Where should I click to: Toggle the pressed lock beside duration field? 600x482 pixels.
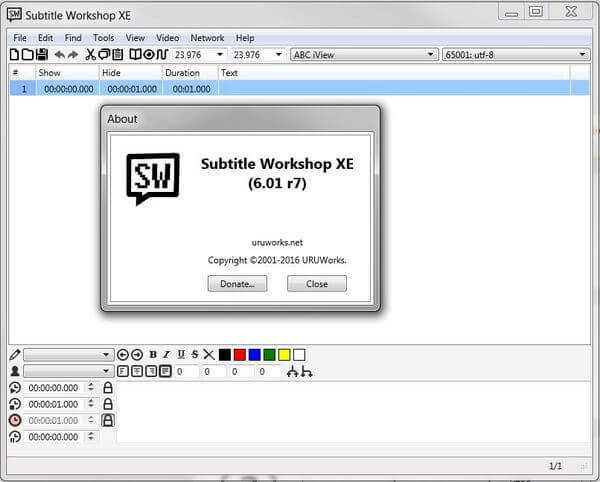[x=108, y=420]
